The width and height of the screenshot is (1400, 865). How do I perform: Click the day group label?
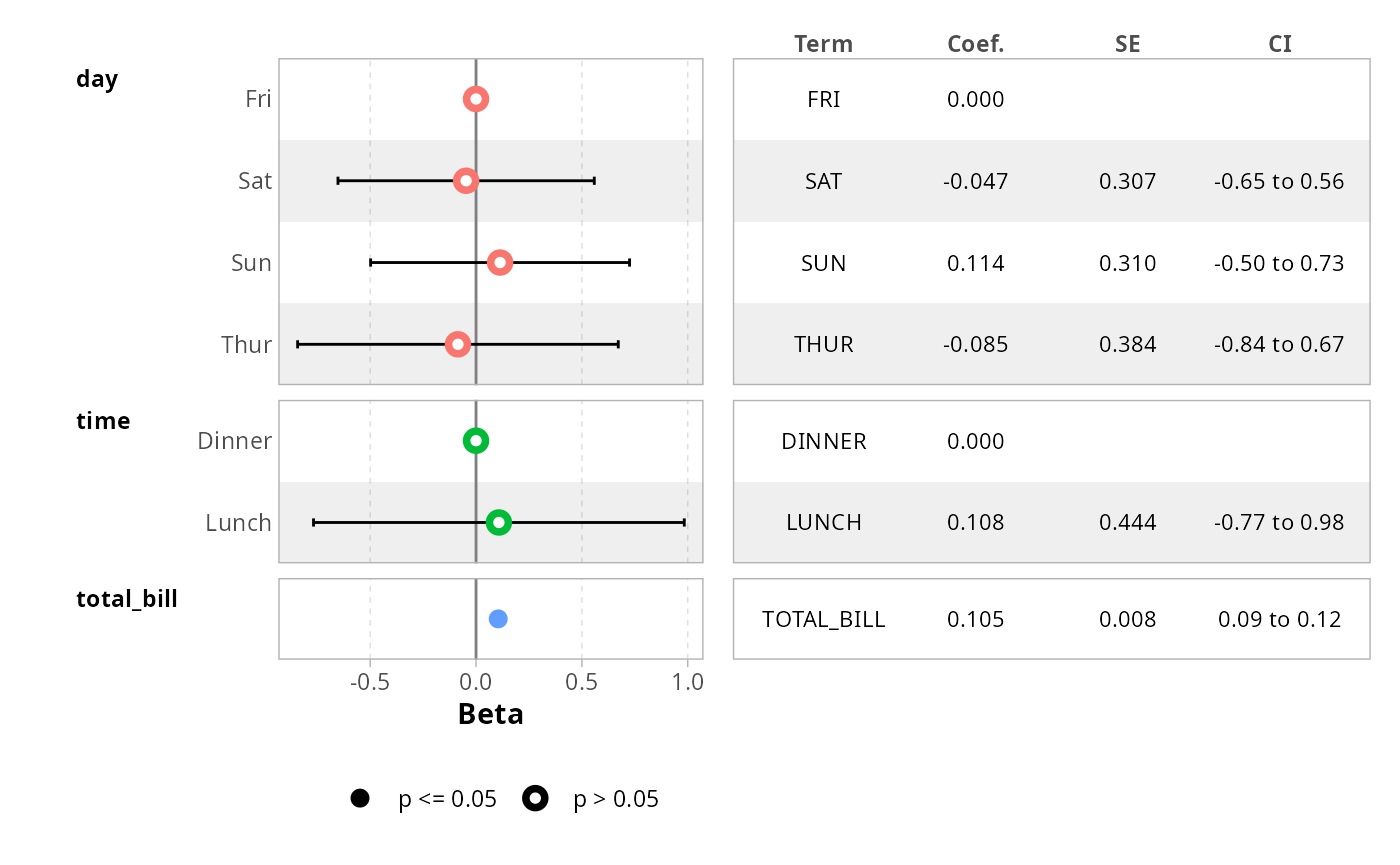pyautogui.click(x=97, y=79)
